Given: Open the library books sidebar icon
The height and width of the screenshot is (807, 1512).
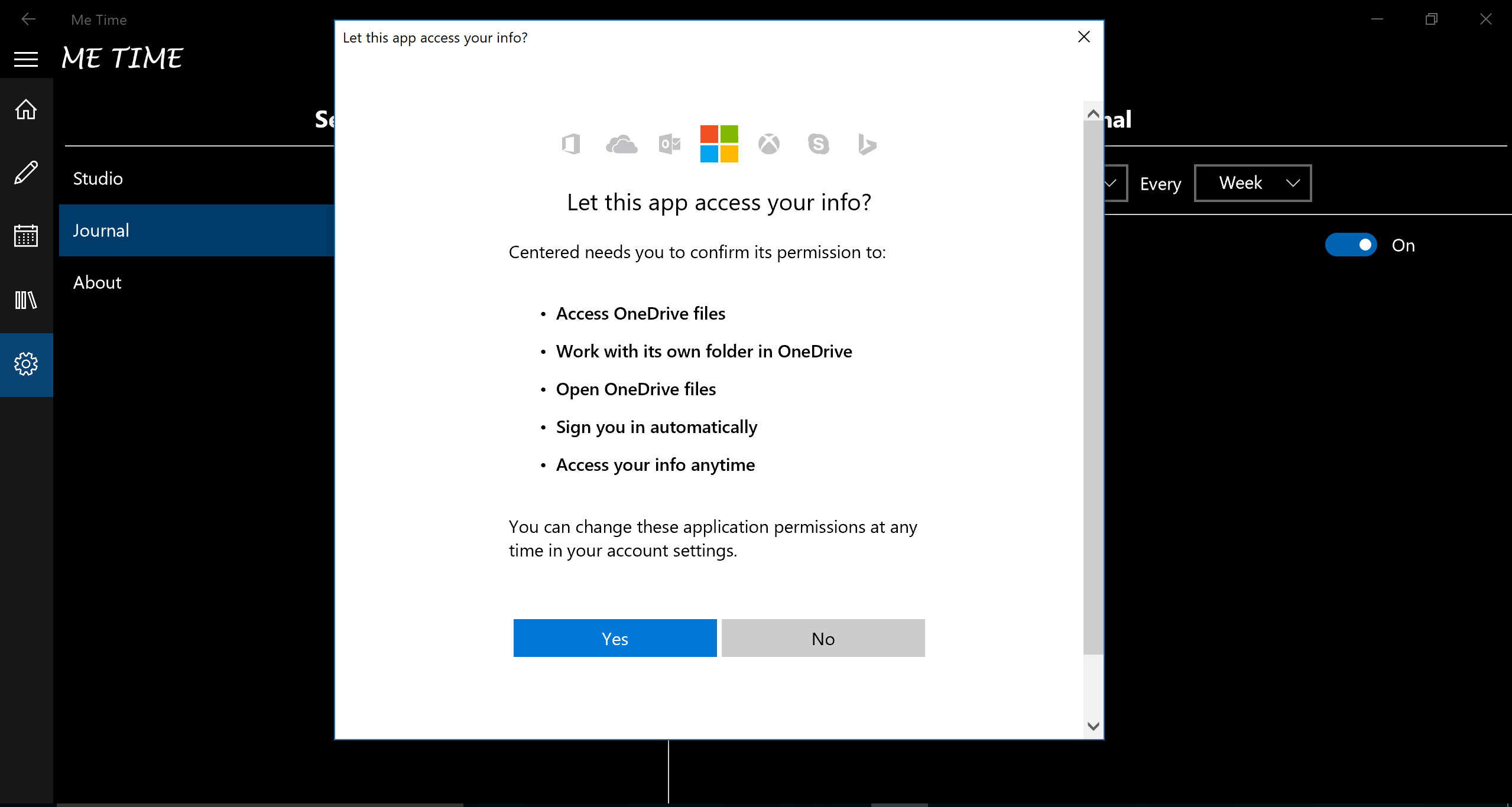Looking at the screenshot, I should point(26,300).
